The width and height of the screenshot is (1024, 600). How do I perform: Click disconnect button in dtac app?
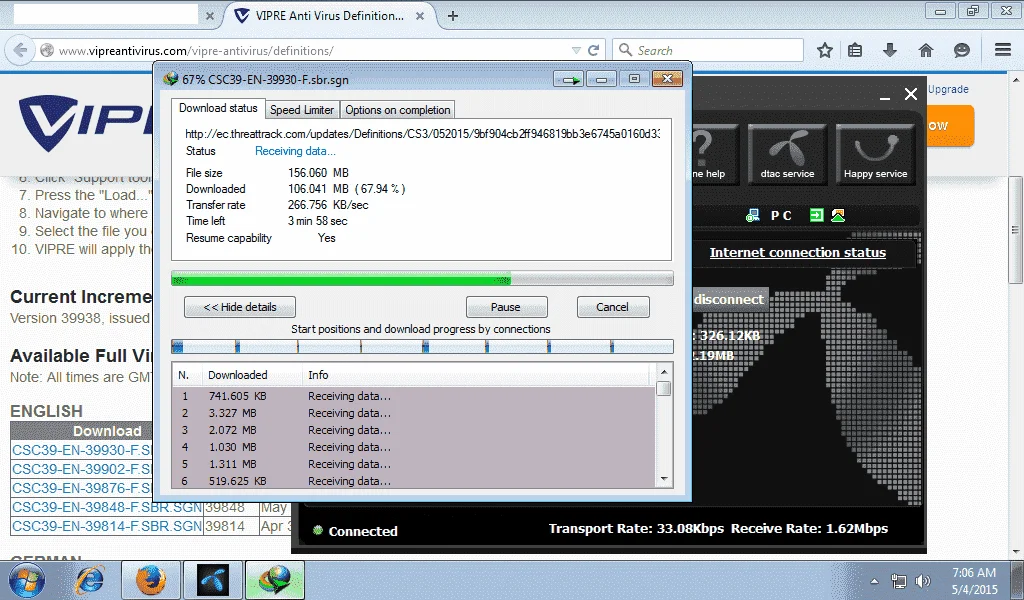tap(729, 299)
